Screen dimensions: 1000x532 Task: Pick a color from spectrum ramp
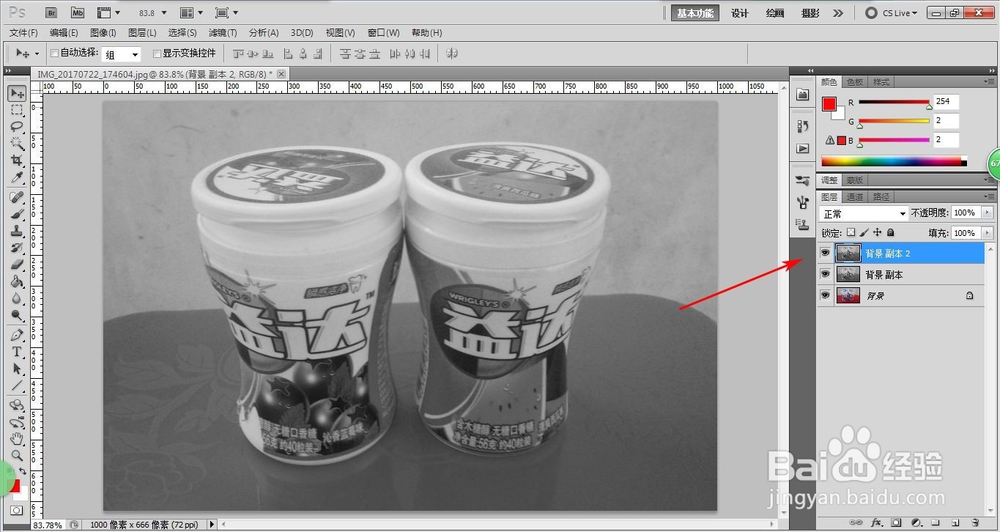[x=893, y=161]
